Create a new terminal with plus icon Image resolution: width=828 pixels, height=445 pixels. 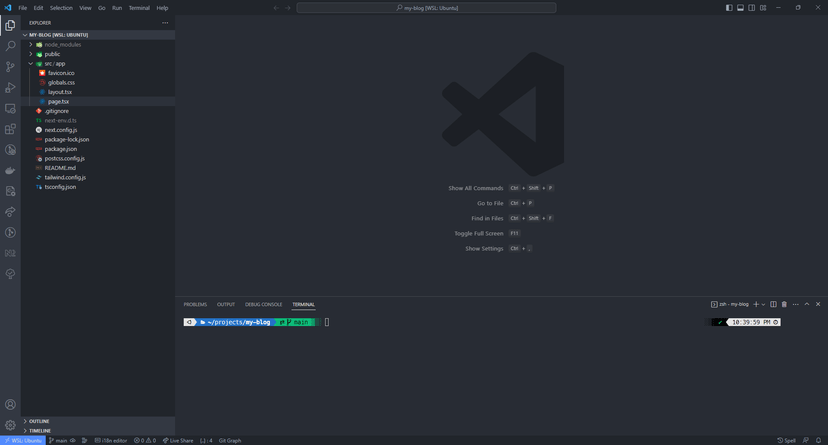click(x=756, y=304)
